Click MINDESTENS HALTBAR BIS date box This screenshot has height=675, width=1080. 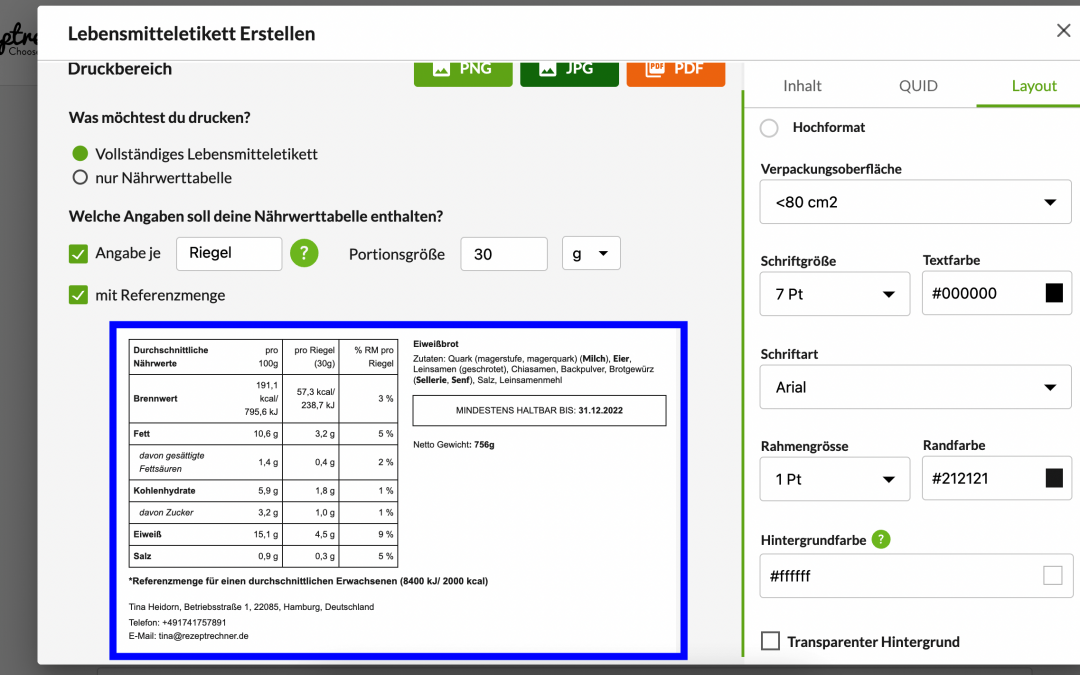pos(539,411)
